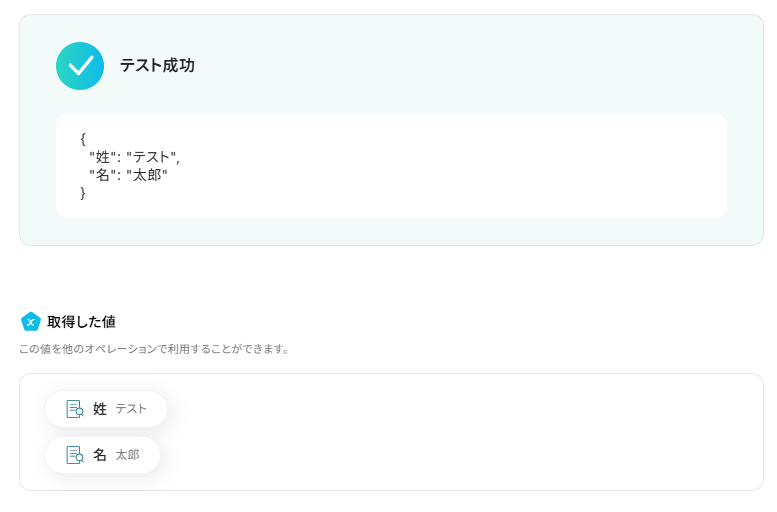Viewport: 777px width, 512px height.
Task: Click the 取得した値 pentagon icon
Action: (31, 322)
